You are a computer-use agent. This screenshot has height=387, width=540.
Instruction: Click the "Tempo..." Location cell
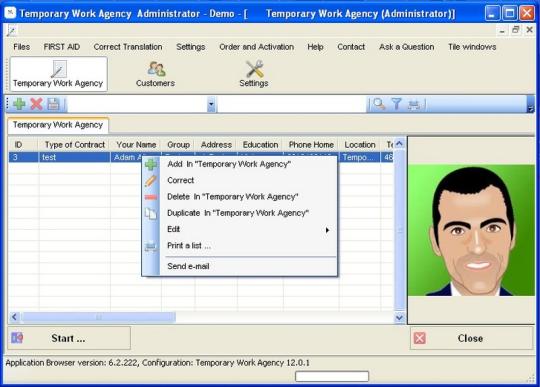pos(360,157)
